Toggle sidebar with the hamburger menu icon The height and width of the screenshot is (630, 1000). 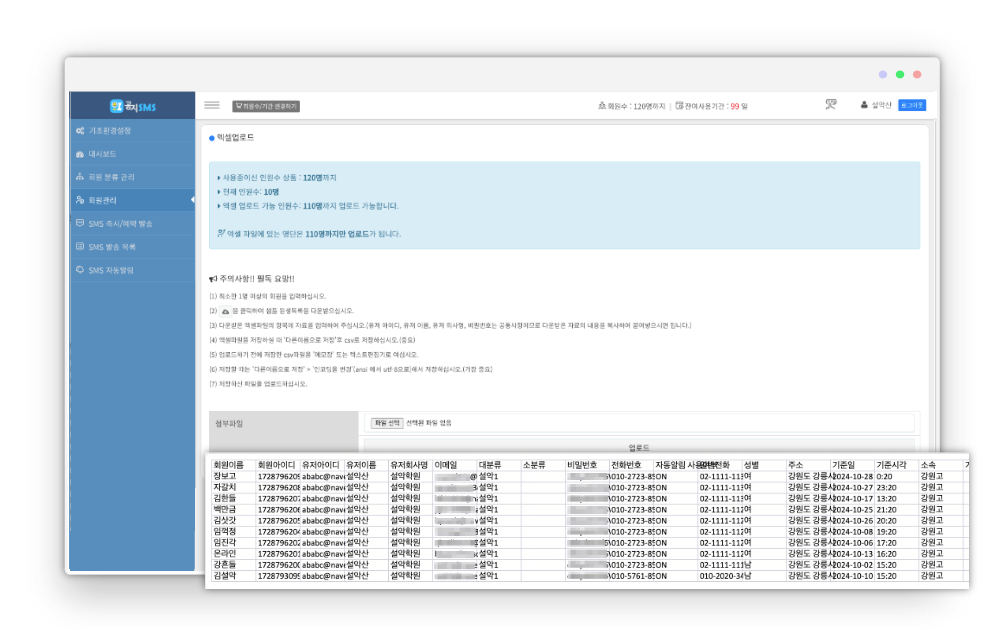click(212, 105)
